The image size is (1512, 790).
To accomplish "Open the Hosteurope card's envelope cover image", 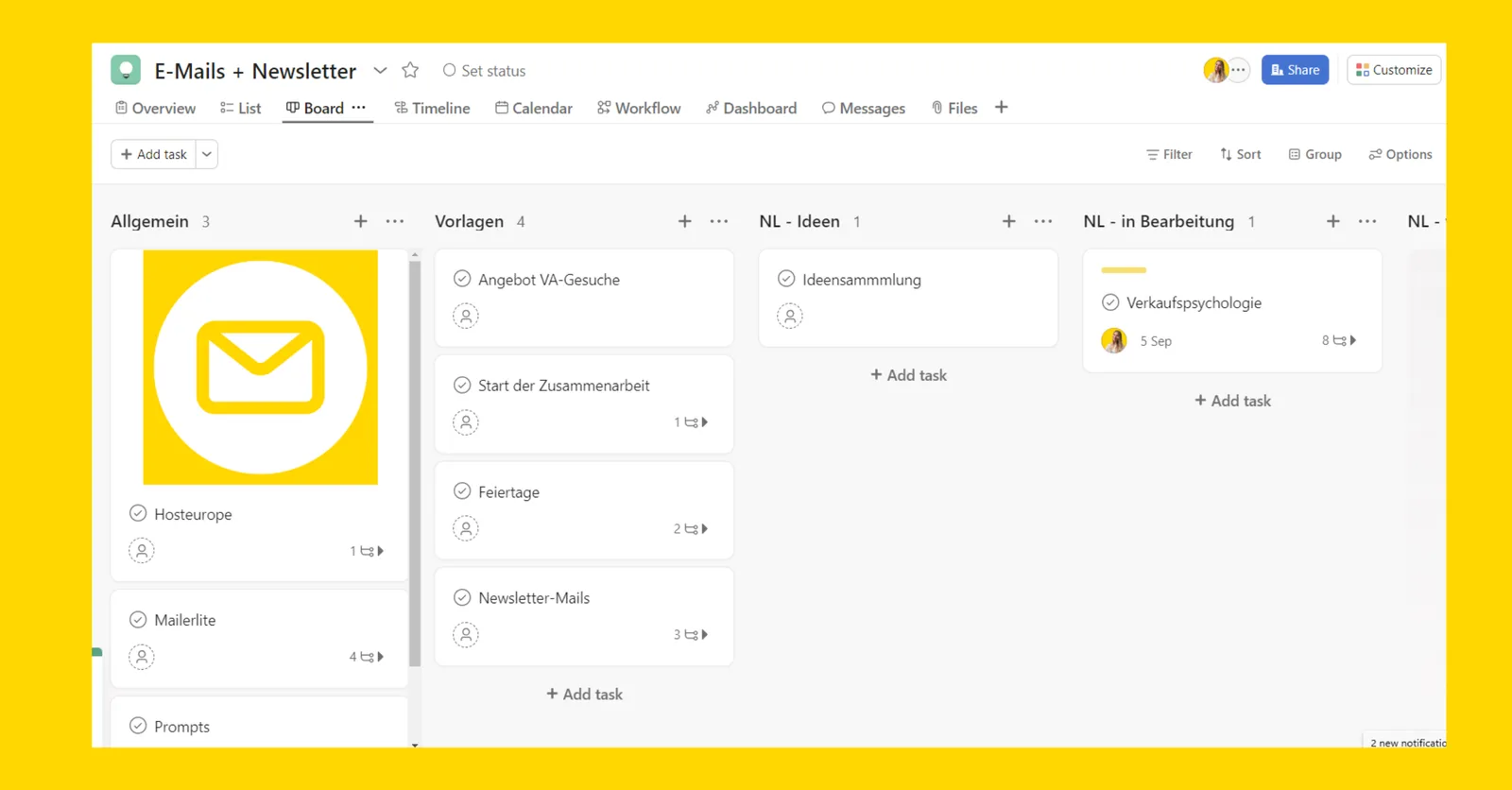I will point(261,368).
